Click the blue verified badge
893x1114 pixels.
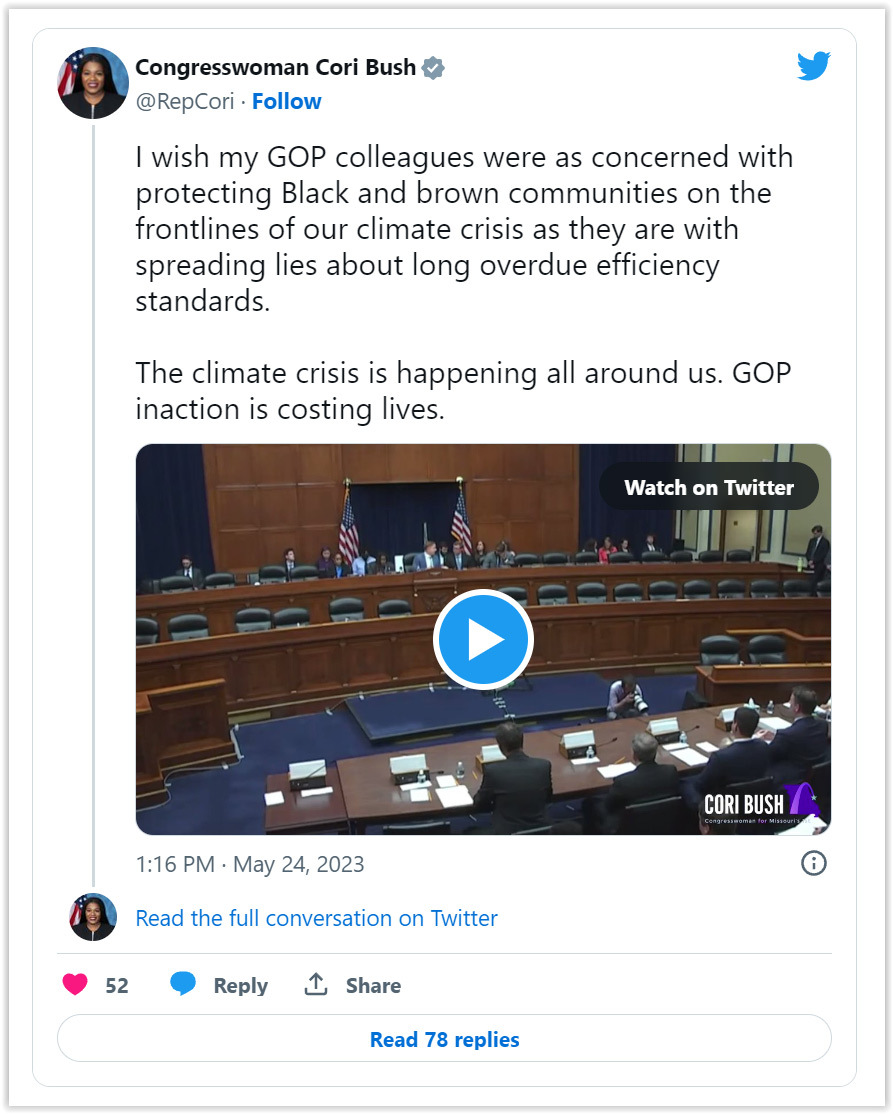point(433,68)
